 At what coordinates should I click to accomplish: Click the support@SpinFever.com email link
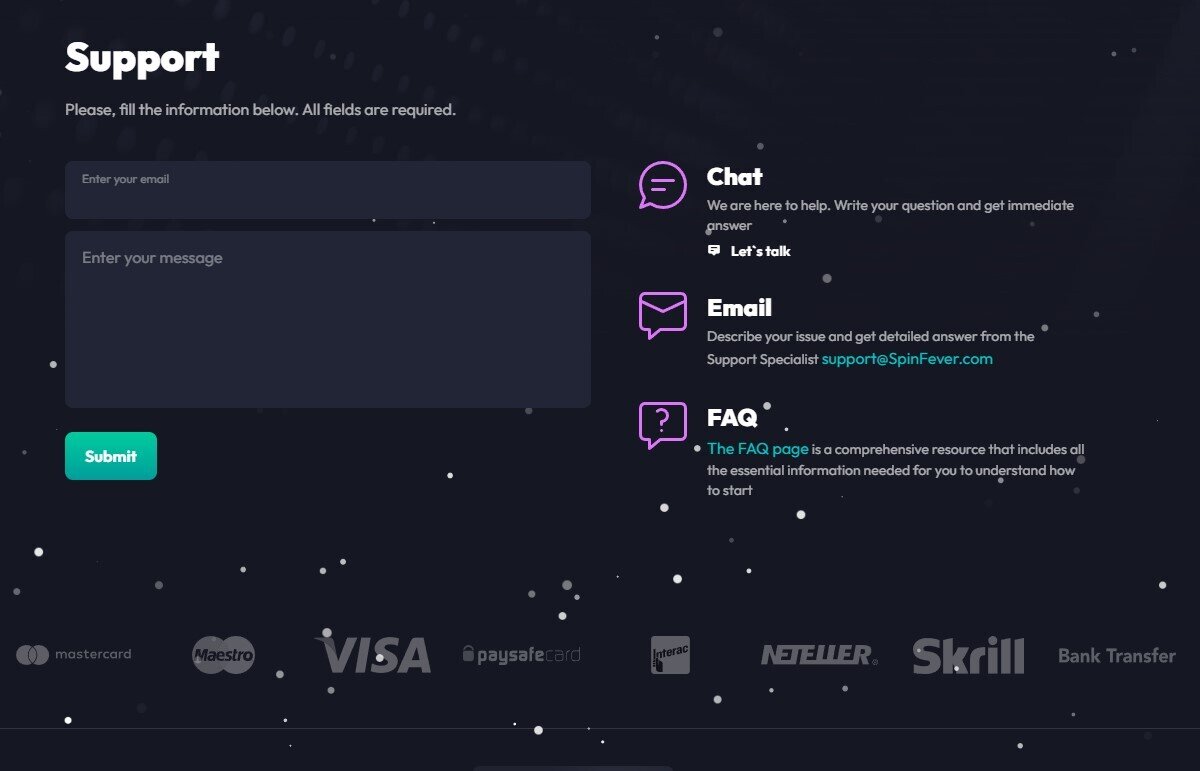pyautogui.click(x=907, y=359)
